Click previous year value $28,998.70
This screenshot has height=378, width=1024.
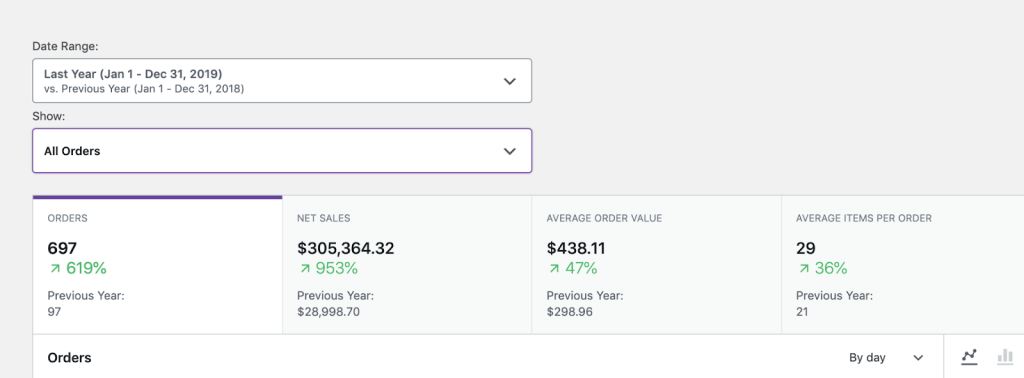point(328,312)
